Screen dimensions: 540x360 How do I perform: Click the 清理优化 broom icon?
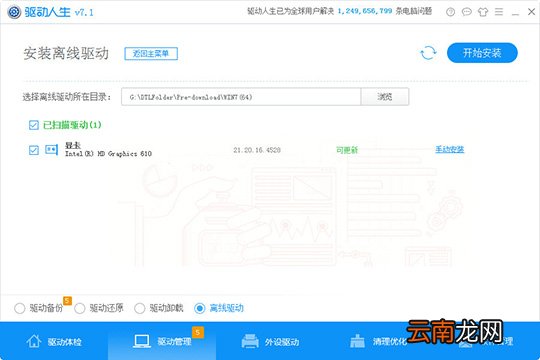[x=357, y=341]
